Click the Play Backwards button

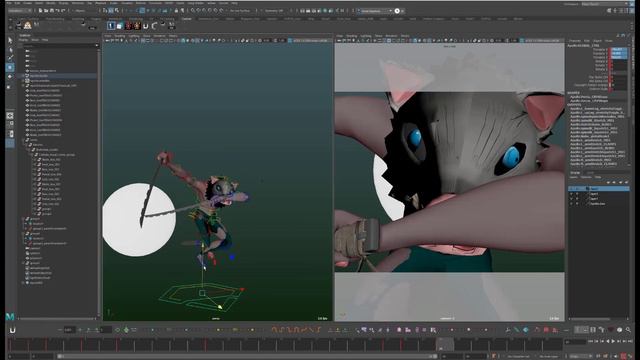pos(607,341)
